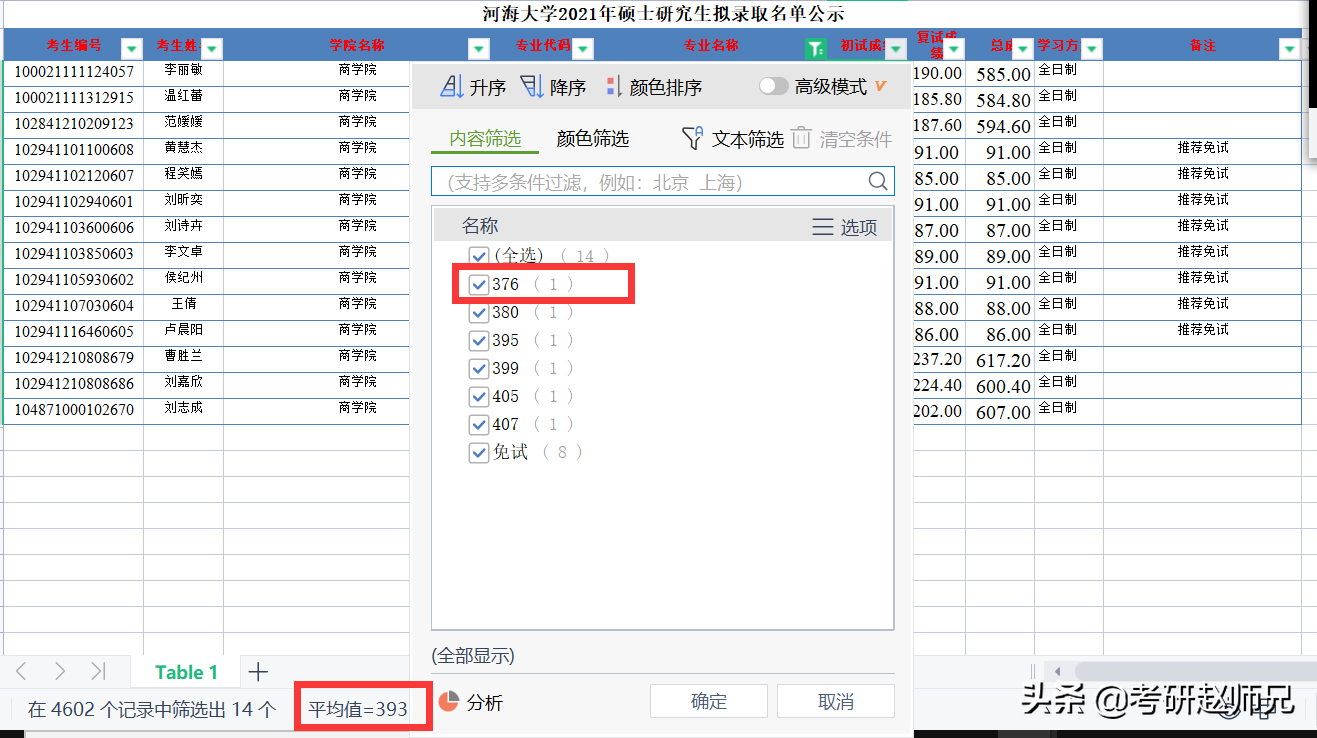Click the 确定 confirm button
Image resolution: width=1317 pixels, height=738 pixels.
click(708, 701)
